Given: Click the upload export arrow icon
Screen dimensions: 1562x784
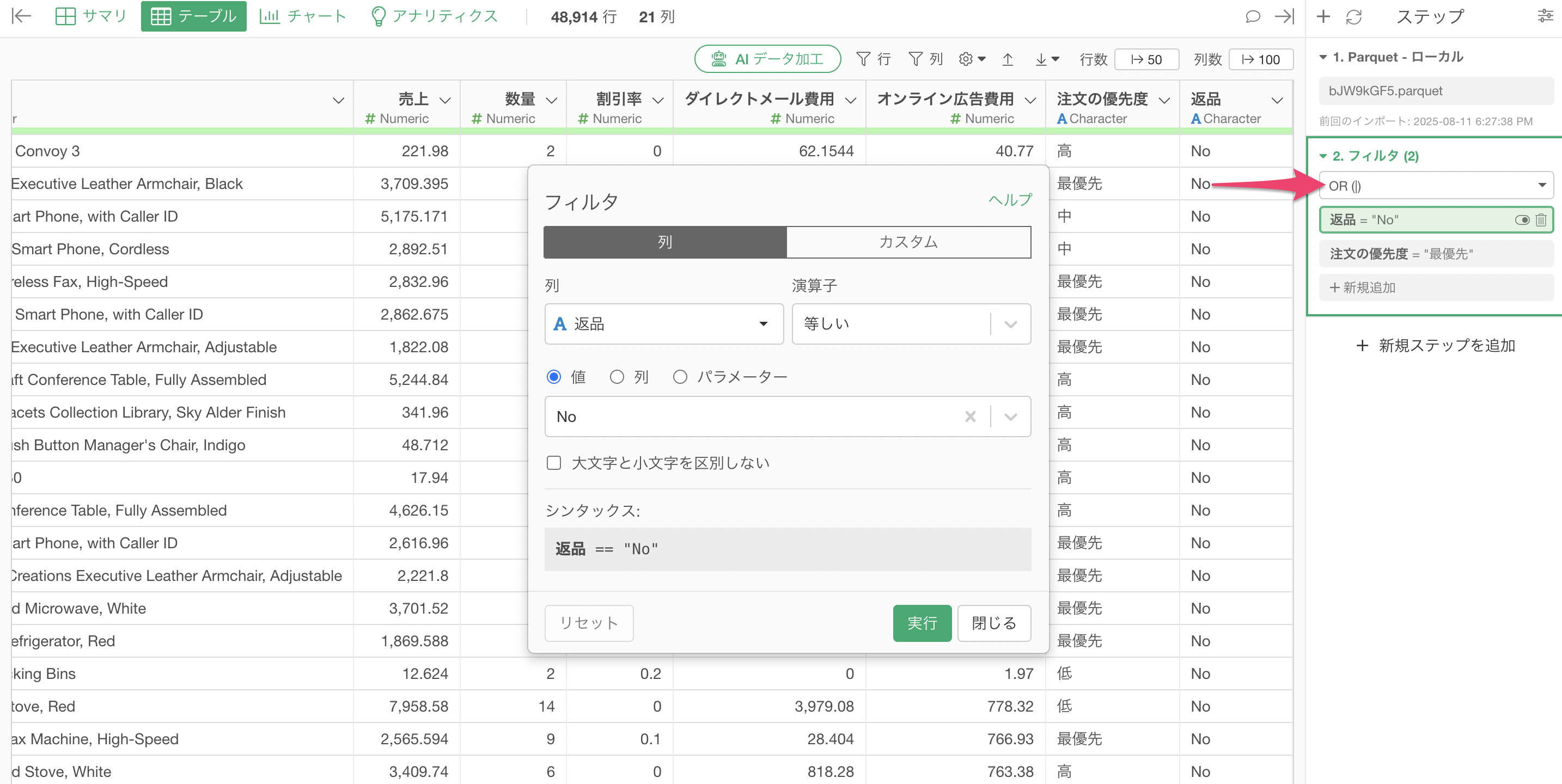Looking at the screenshot, I should click(x=1007, y=59).
